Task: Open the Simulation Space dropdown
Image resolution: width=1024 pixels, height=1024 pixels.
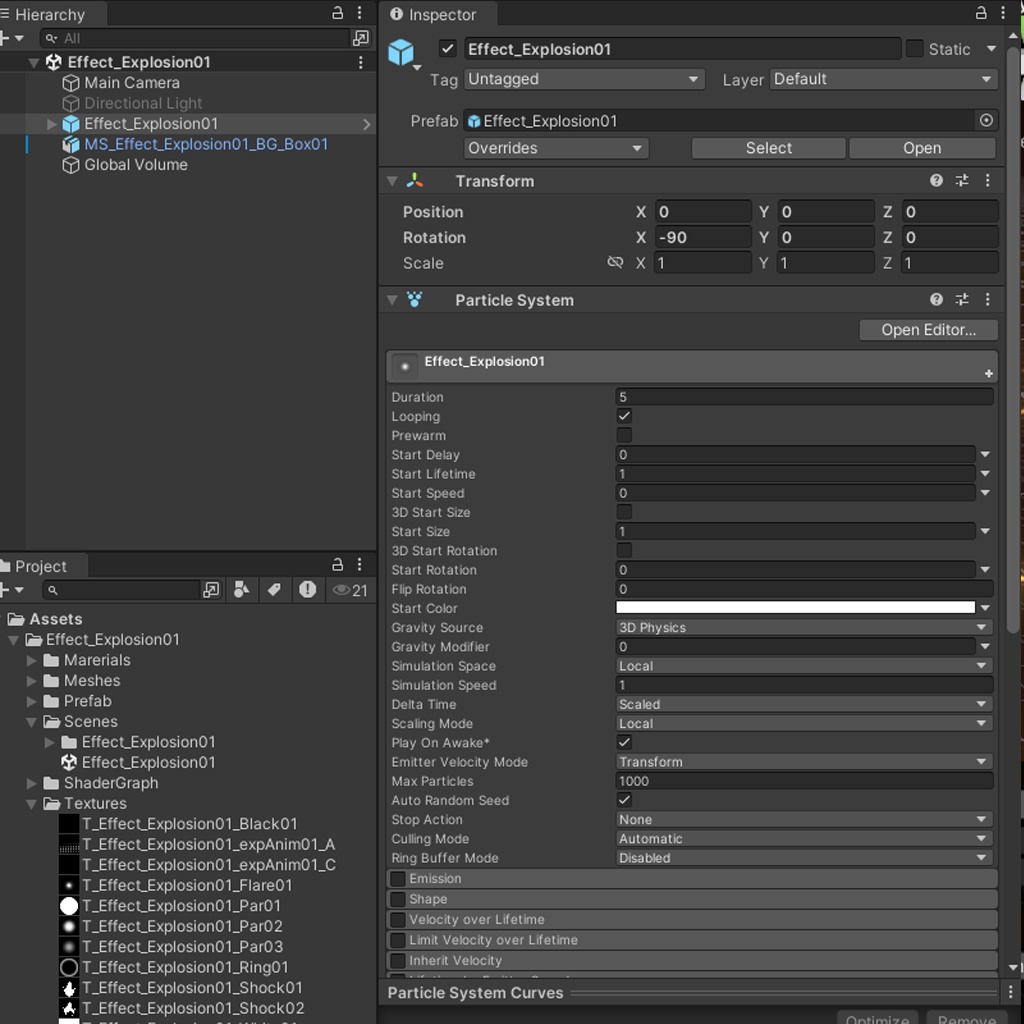Action: coord(802,666)
